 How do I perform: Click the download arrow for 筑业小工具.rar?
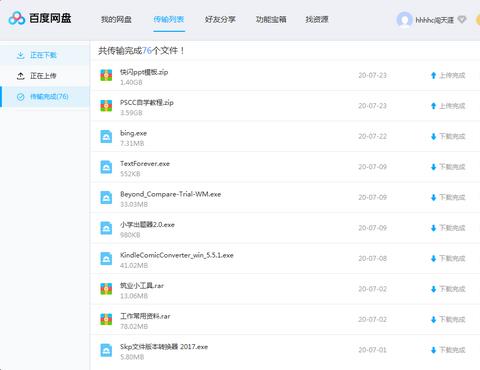coord(433,289)
